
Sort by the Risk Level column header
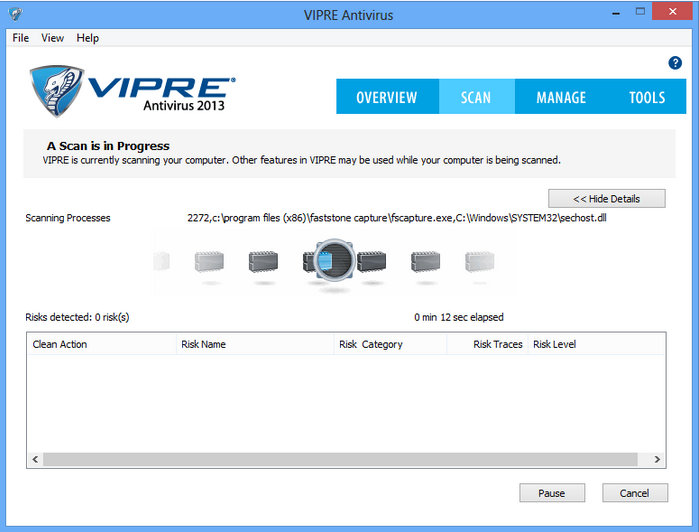pyautogui.click(x=596, y=344)
